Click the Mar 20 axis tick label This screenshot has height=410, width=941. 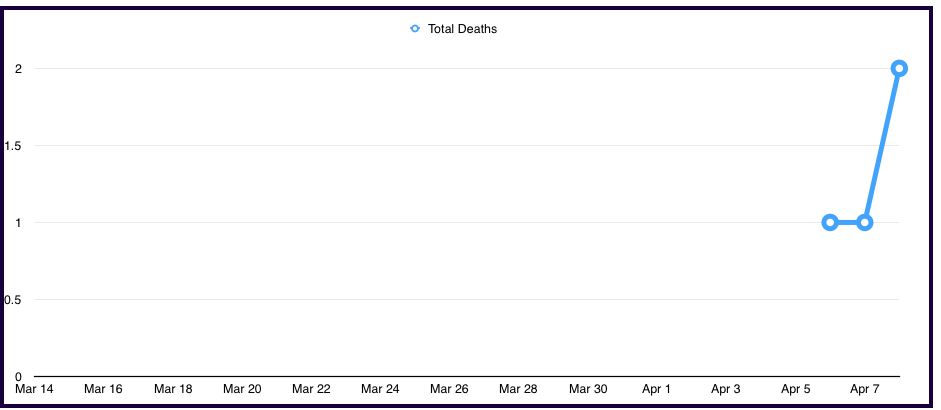(x=242, y=389)
